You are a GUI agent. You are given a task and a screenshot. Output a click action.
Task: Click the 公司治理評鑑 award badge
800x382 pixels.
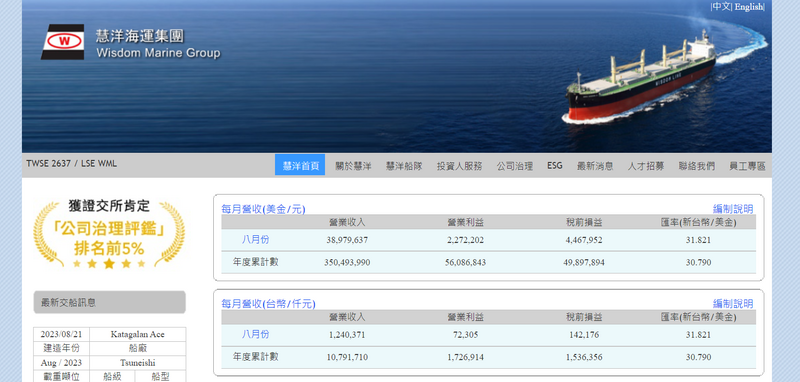tap(109, 233)
